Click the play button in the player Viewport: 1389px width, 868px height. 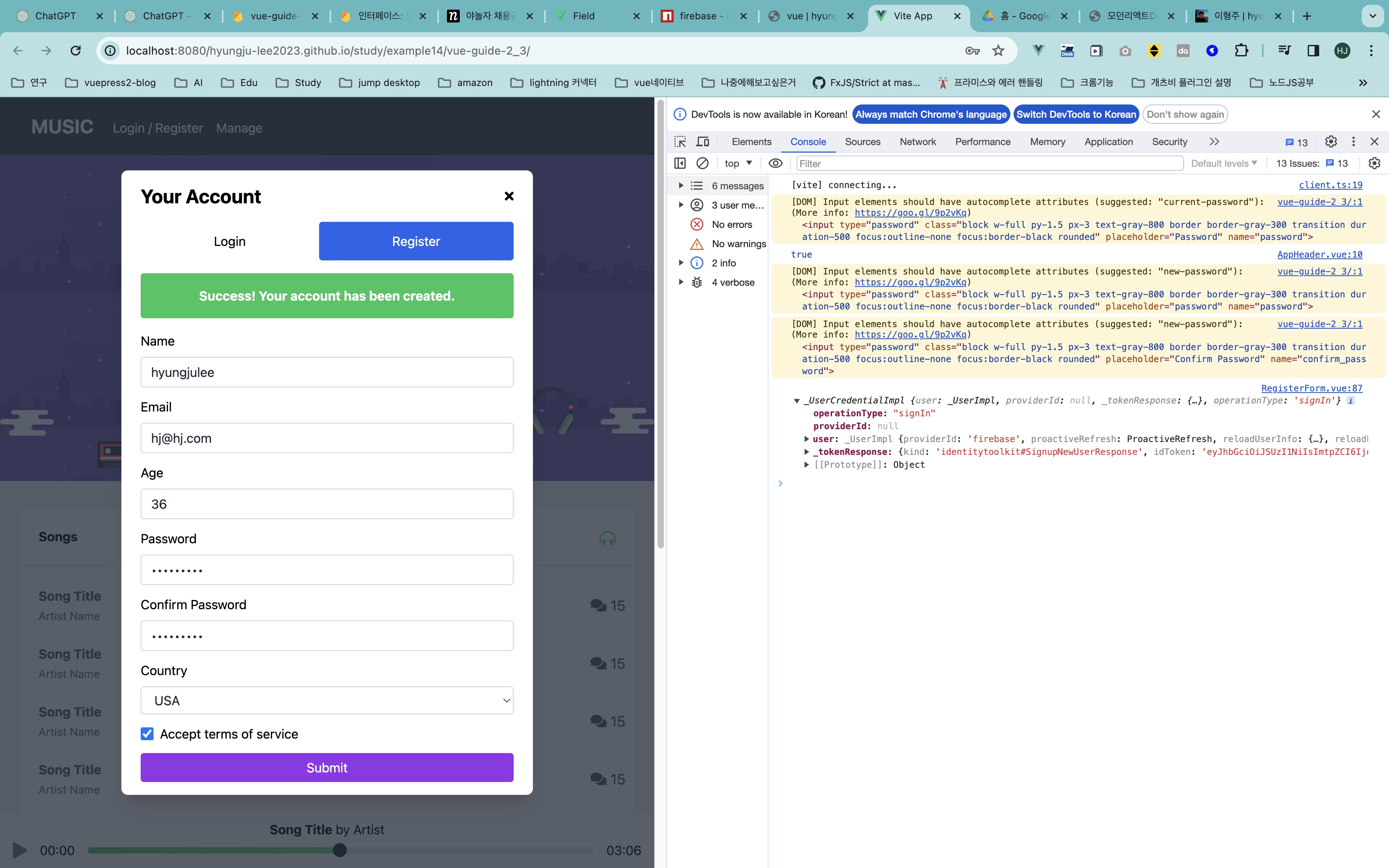click(x=20, y=850)
